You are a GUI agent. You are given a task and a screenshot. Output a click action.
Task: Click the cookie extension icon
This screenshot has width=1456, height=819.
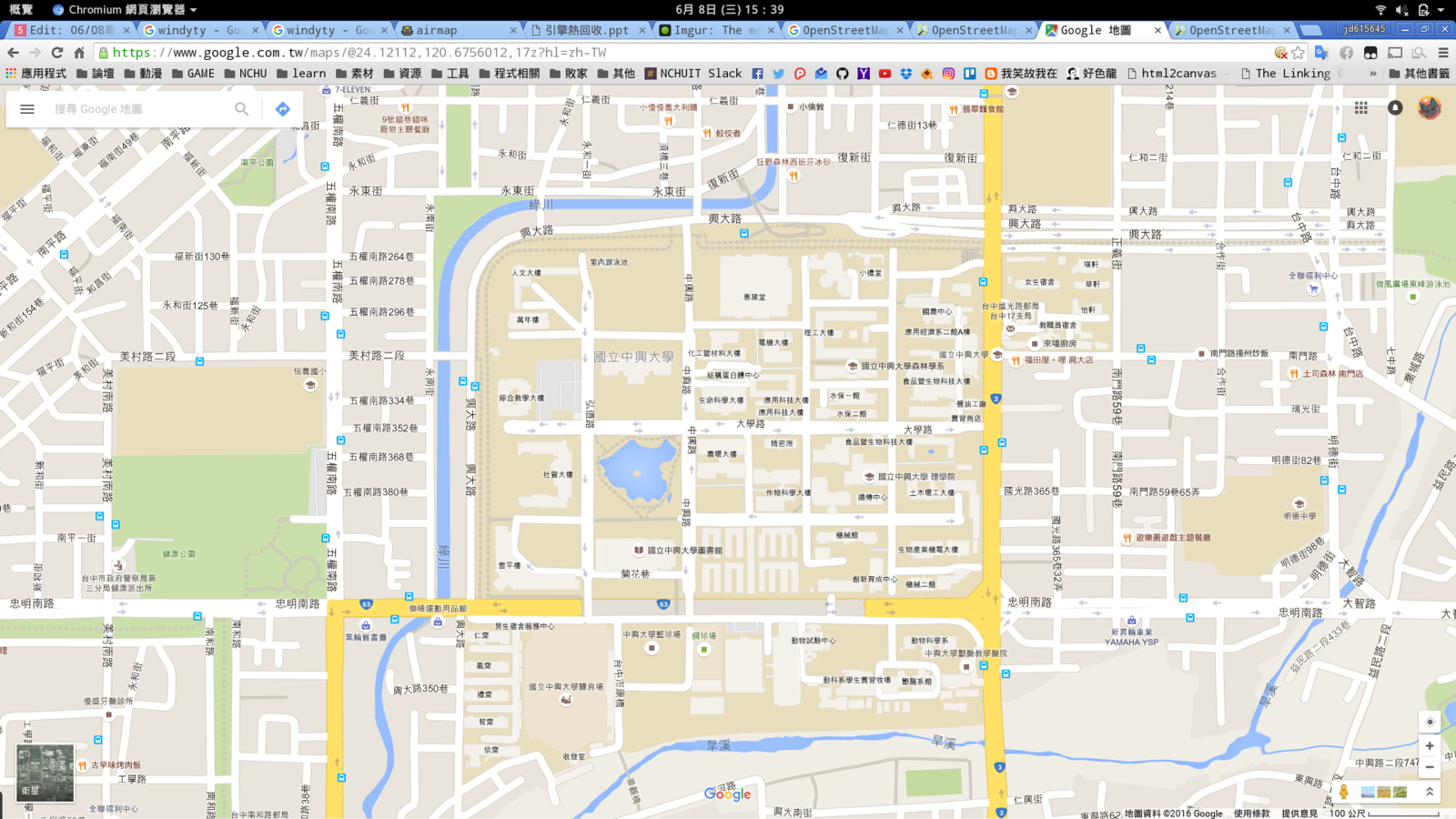click(x=1280, y=53)
